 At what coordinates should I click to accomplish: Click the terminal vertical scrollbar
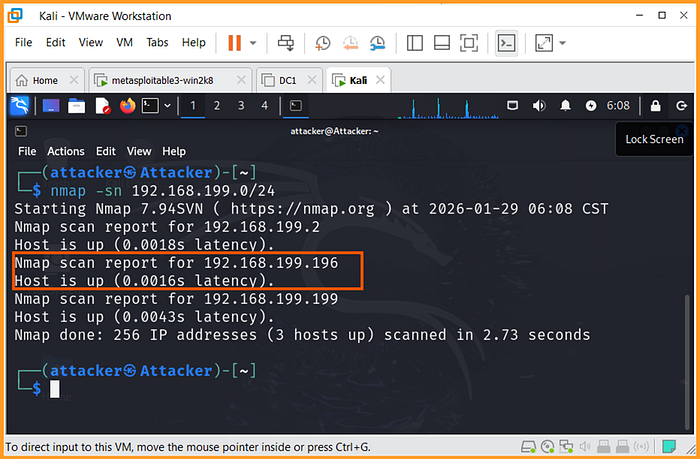coord(687,362)
